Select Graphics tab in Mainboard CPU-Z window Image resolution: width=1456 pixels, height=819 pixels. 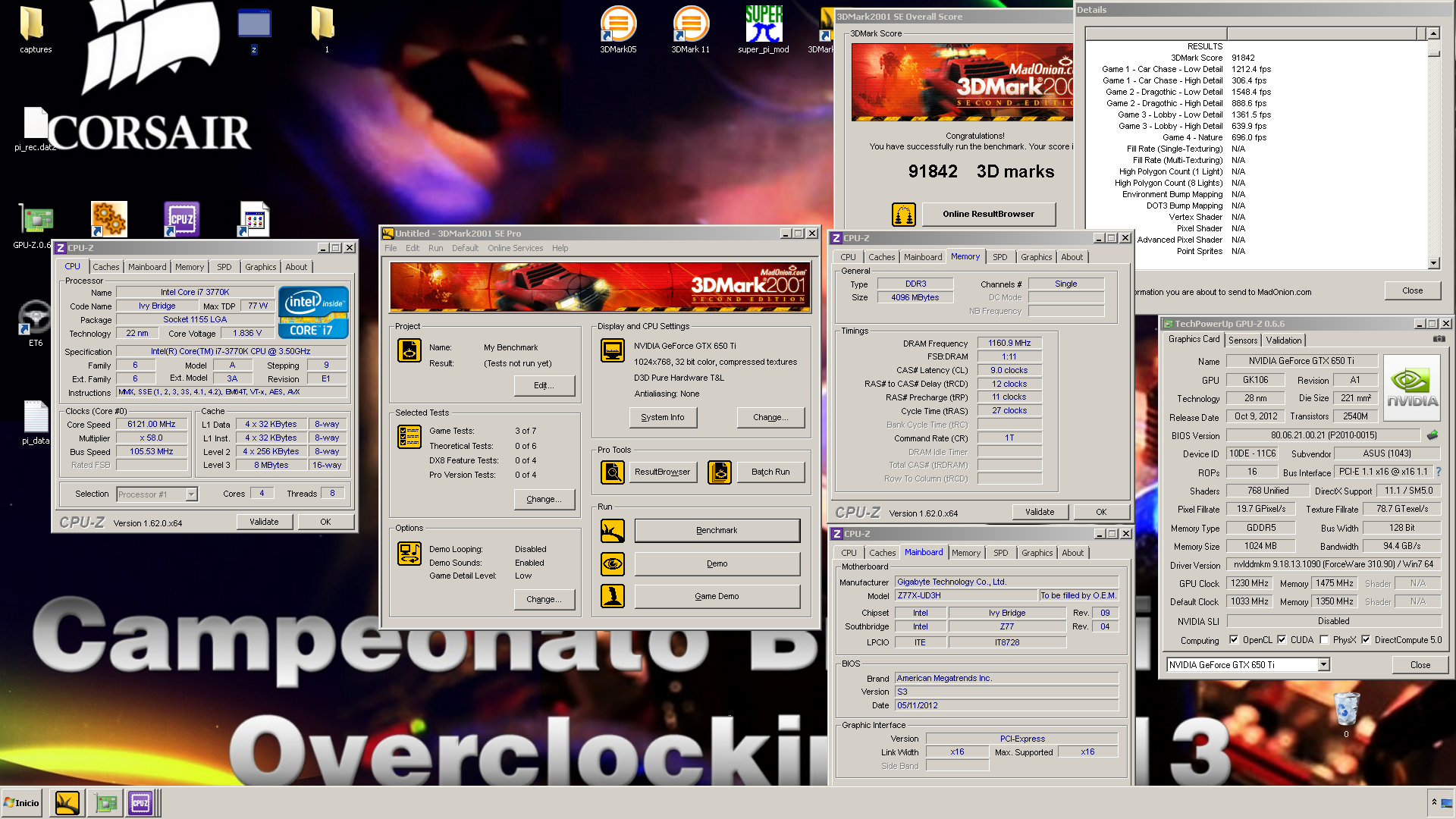1037,553
